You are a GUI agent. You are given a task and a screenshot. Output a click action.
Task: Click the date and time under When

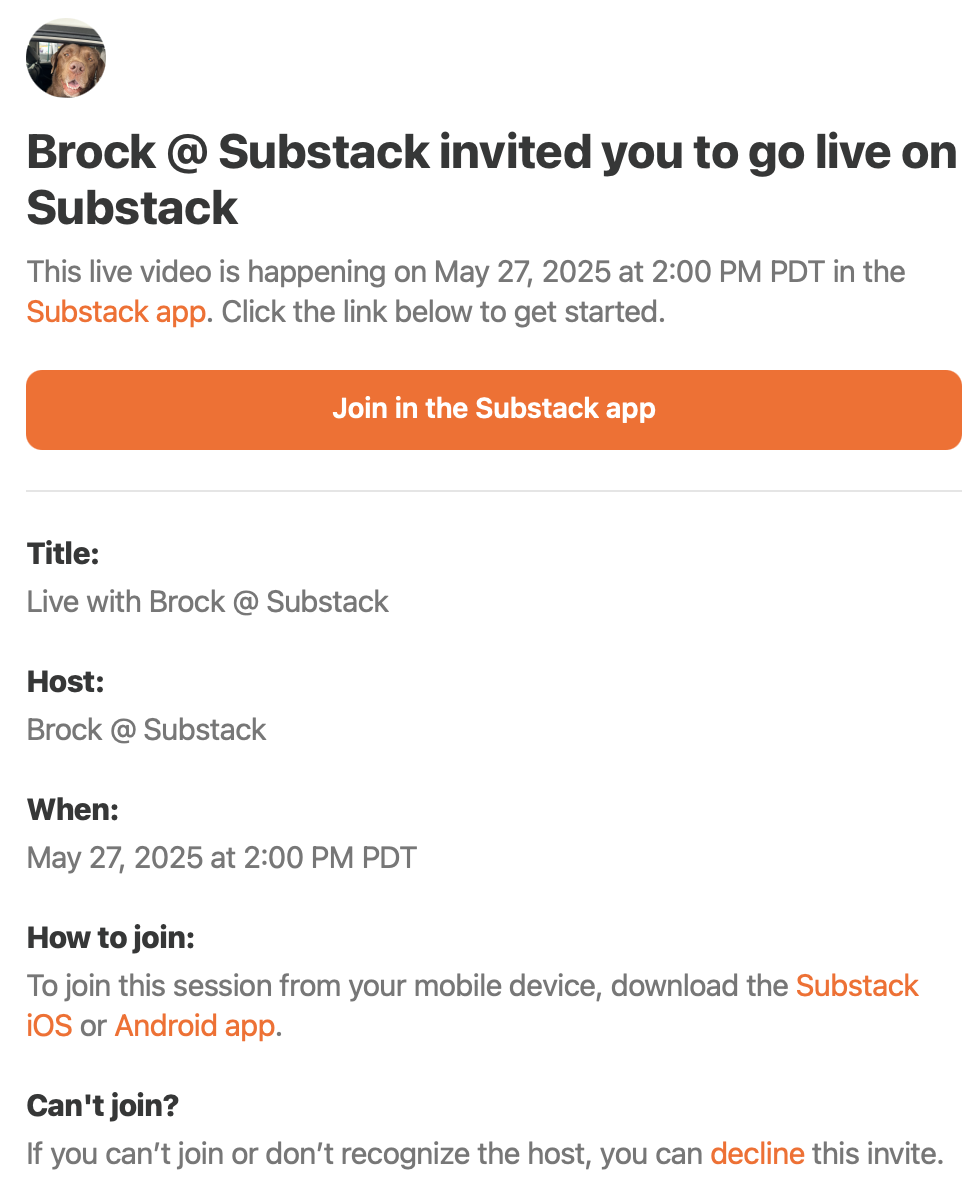pos(222,858)
